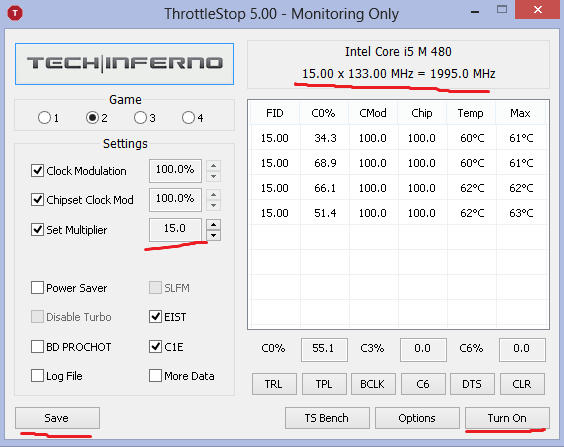Minimize the ThrottleStop window
This screenshot has width=564, height=447.
(x=475, y=12)
